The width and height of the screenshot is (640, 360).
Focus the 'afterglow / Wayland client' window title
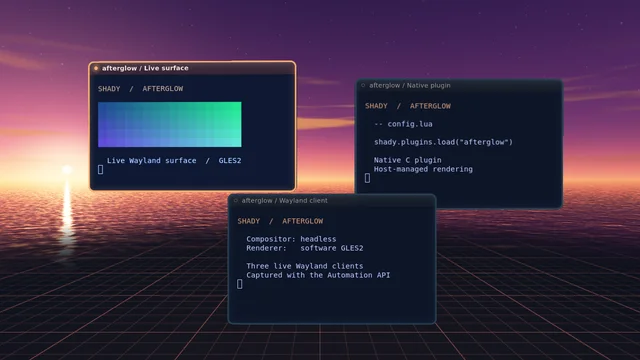(284, 200)
